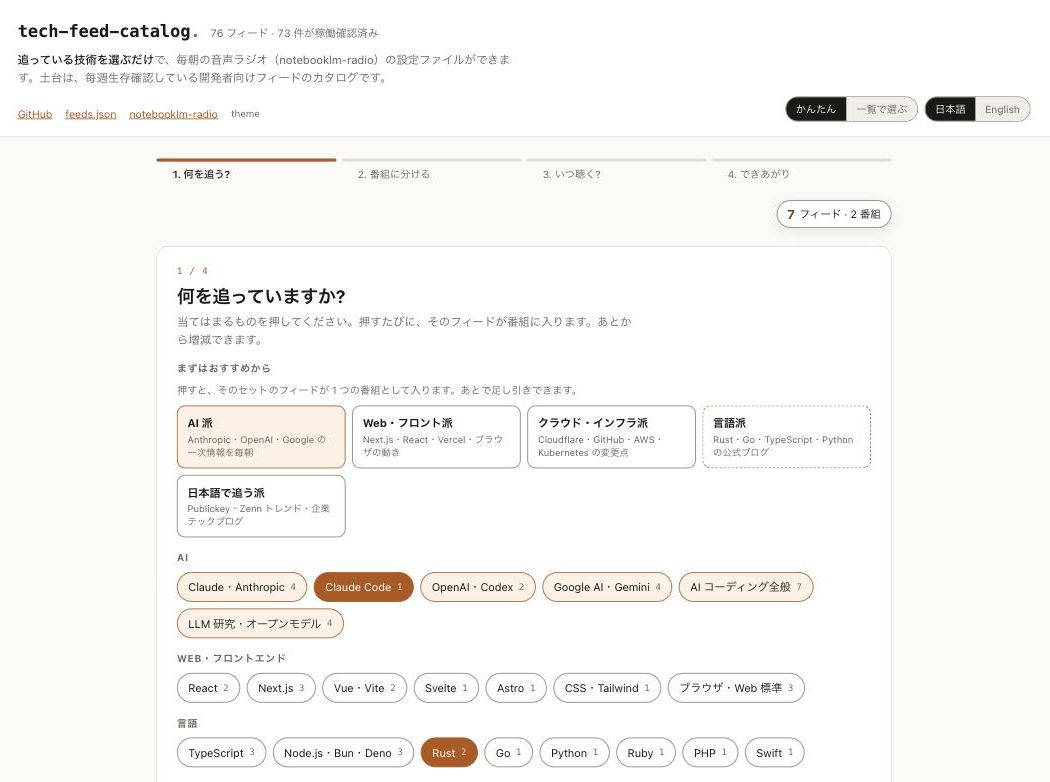Select the CSS・Tailwind chip

607,688
